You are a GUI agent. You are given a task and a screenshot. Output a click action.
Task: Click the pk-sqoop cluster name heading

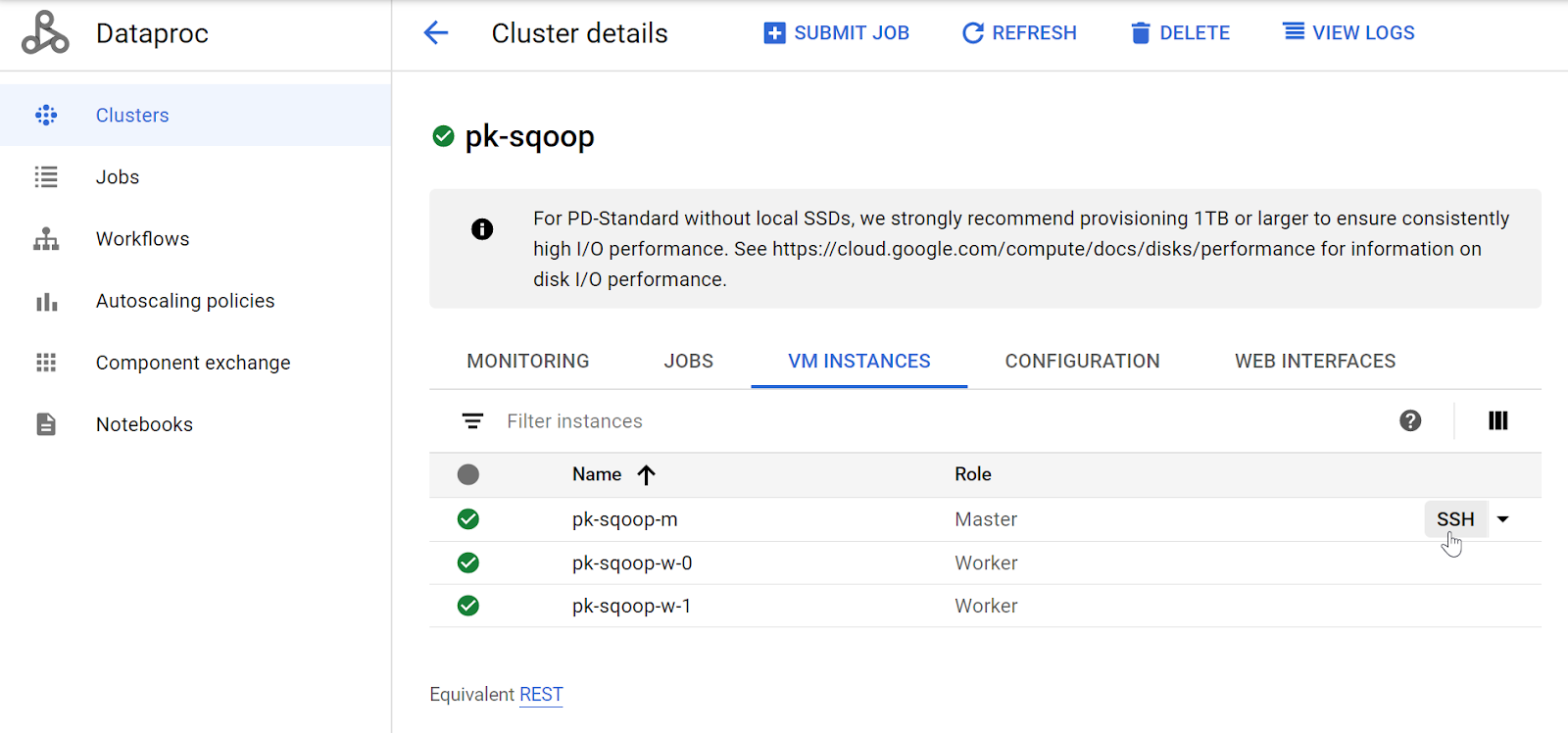pyautogui.click(x=529, y=136)
